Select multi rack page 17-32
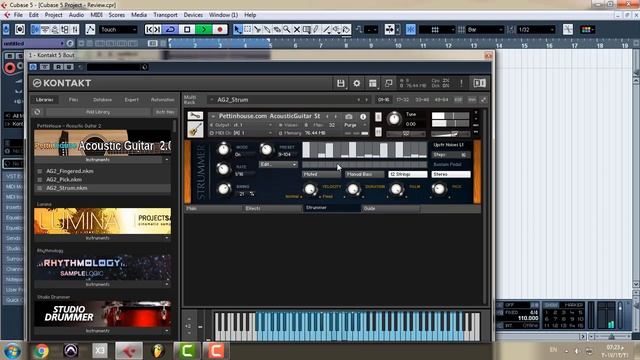 402,100
